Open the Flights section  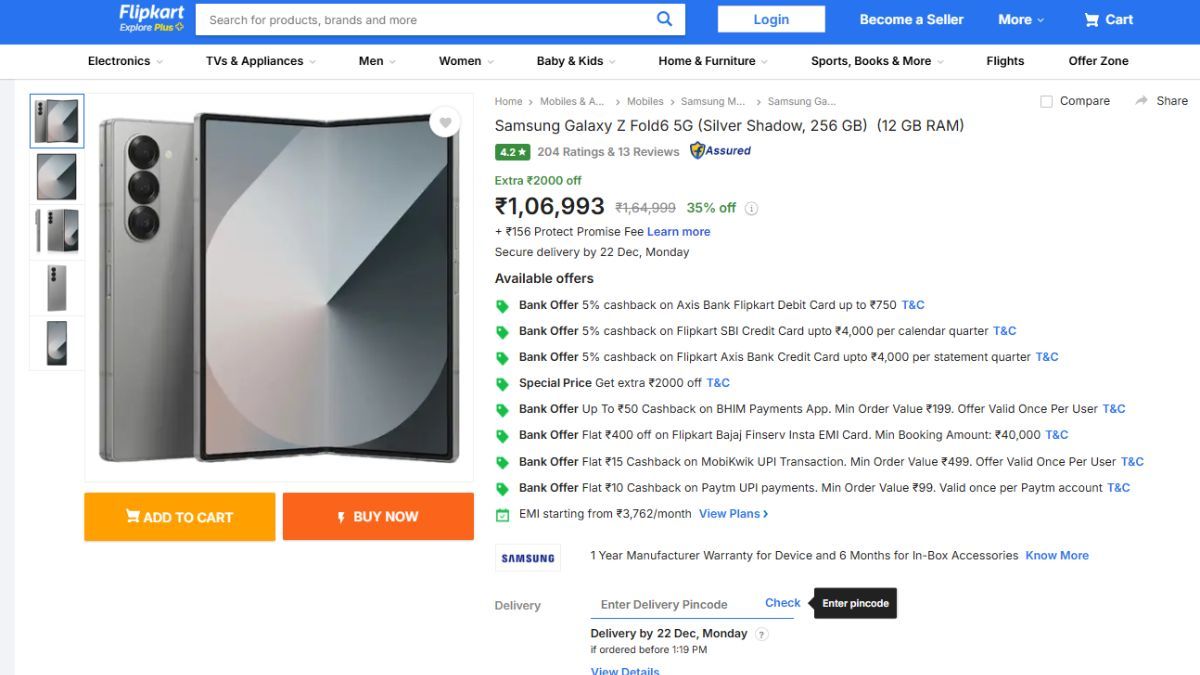click(x=1005, y=61)
